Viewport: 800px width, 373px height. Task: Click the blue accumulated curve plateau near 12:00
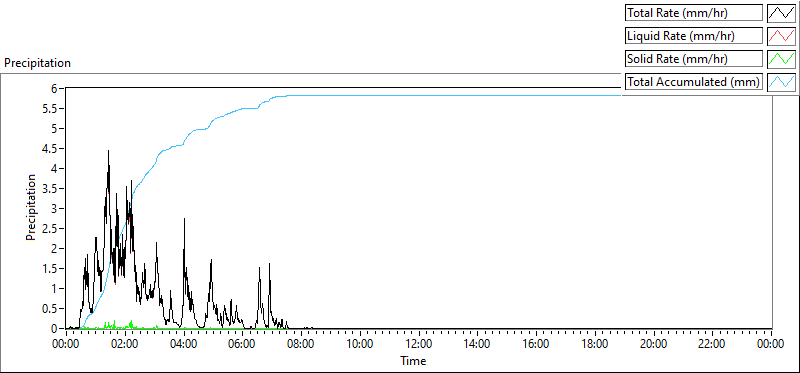(x=418, y=95)
